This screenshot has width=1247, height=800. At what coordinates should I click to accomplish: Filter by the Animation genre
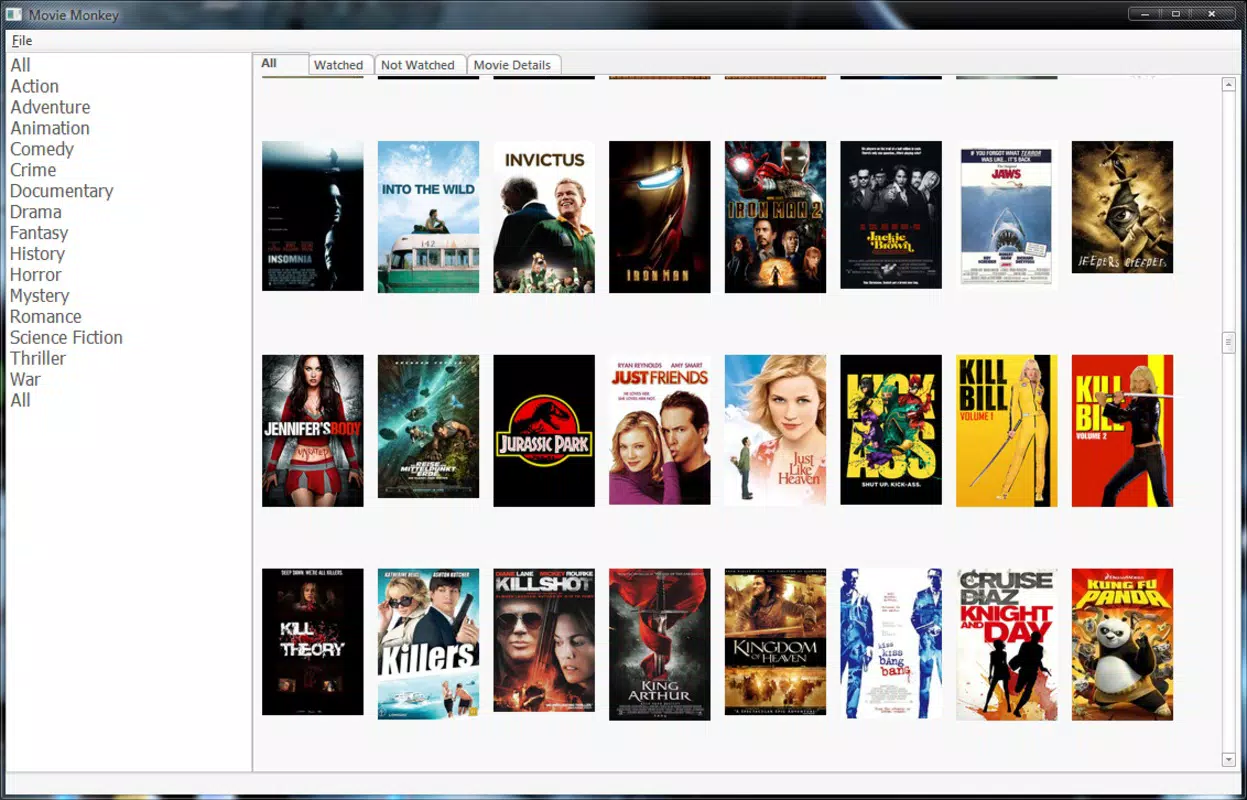point(50,128)
